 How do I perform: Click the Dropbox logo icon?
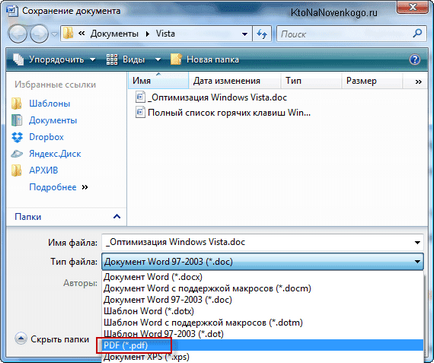(17, 137)
